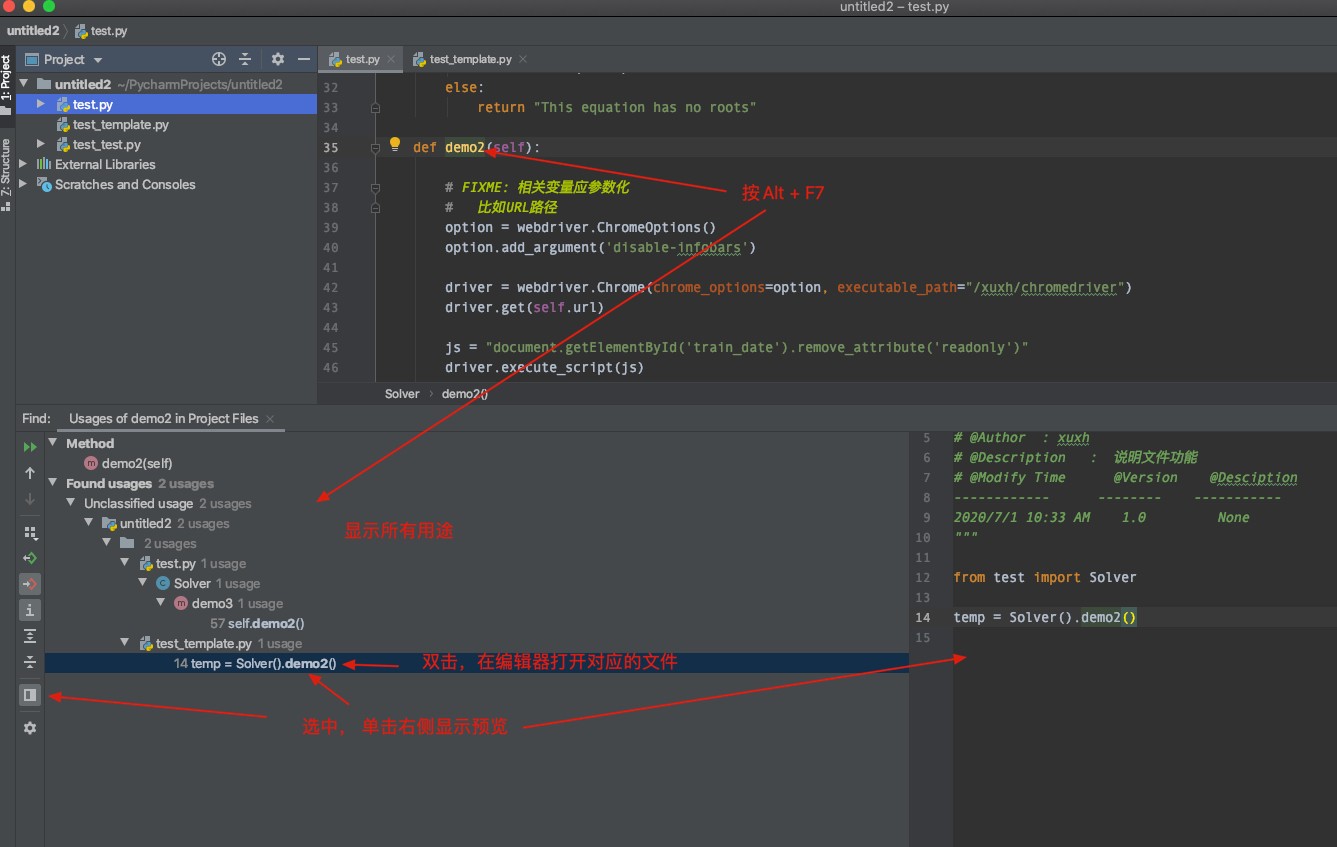
Task: Rerun the usages search with green arrows
Action: pyautogui.click(x=30, y=447)
